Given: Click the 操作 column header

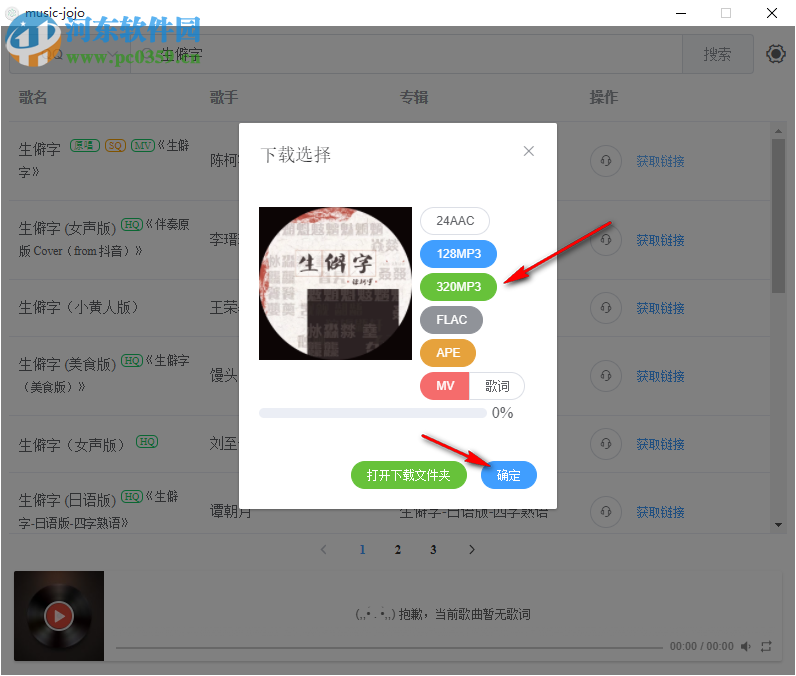Looking at the screenshot, I should click(x=604, y=97).
